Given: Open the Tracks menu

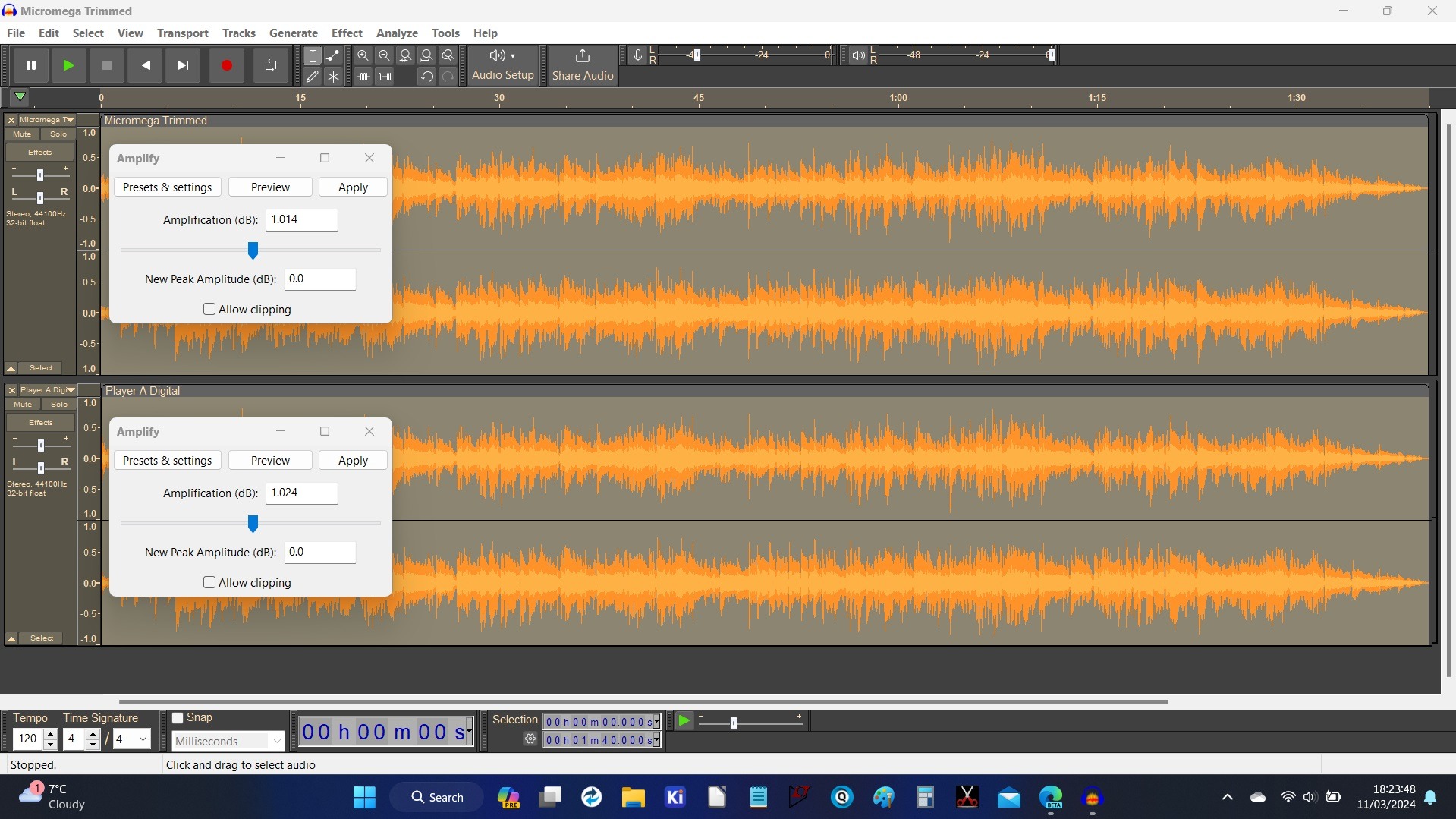Looking at the screenshot, I should (x=238, y=33).
